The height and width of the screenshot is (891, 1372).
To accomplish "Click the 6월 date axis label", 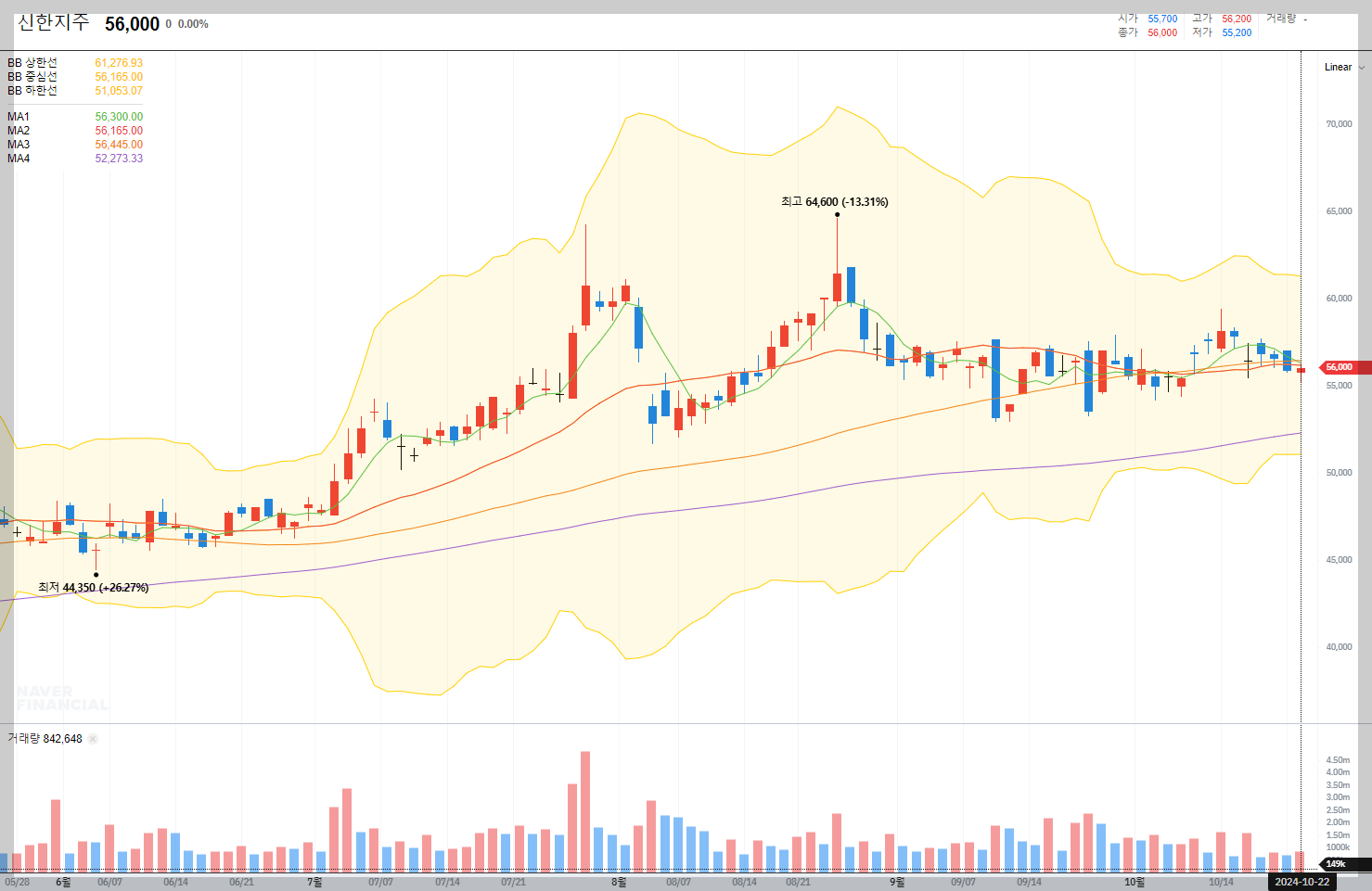I will coord(63,882).
